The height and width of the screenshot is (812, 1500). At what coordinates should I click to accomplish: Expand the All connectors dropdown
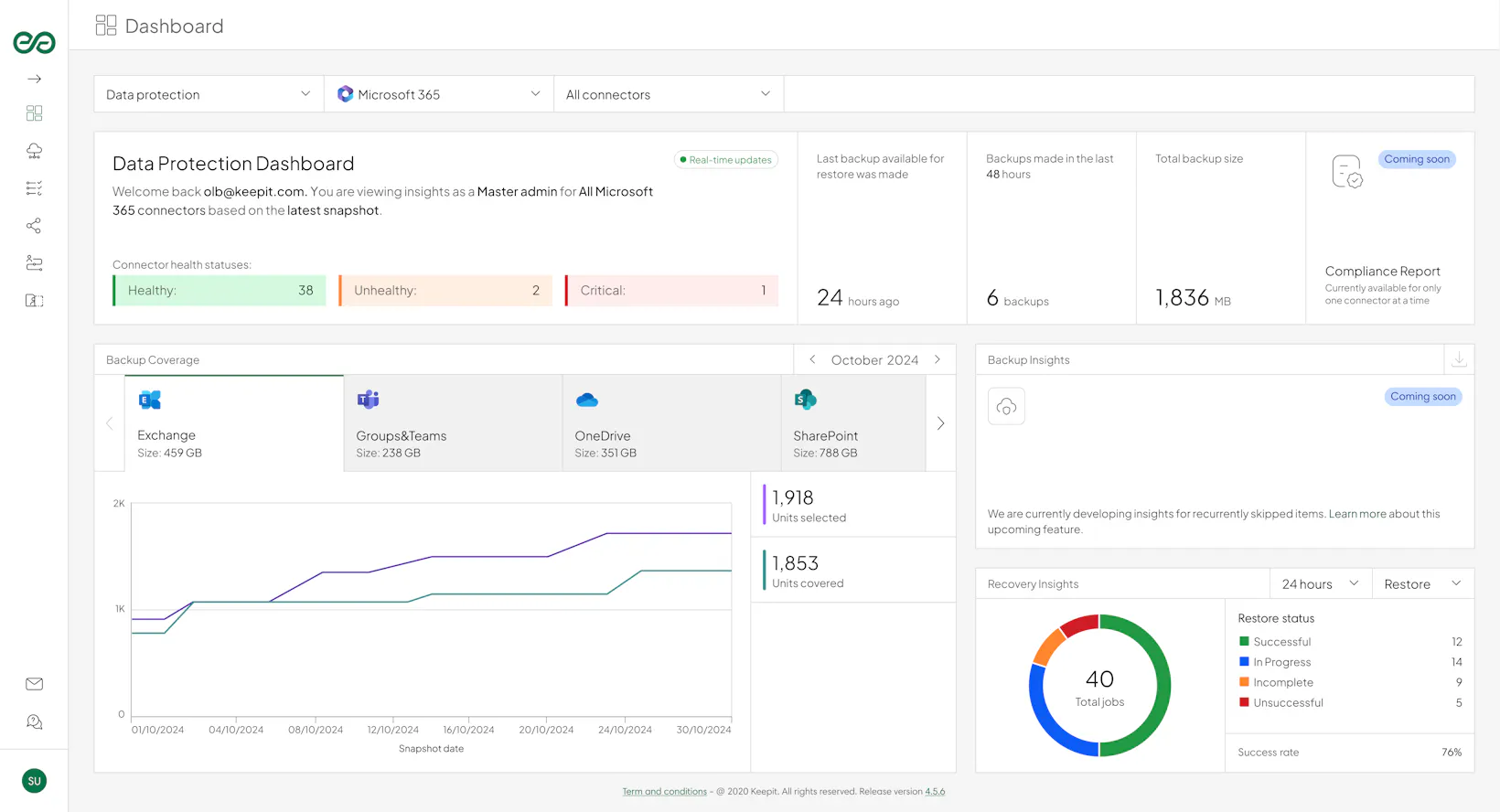coord(669,94)
